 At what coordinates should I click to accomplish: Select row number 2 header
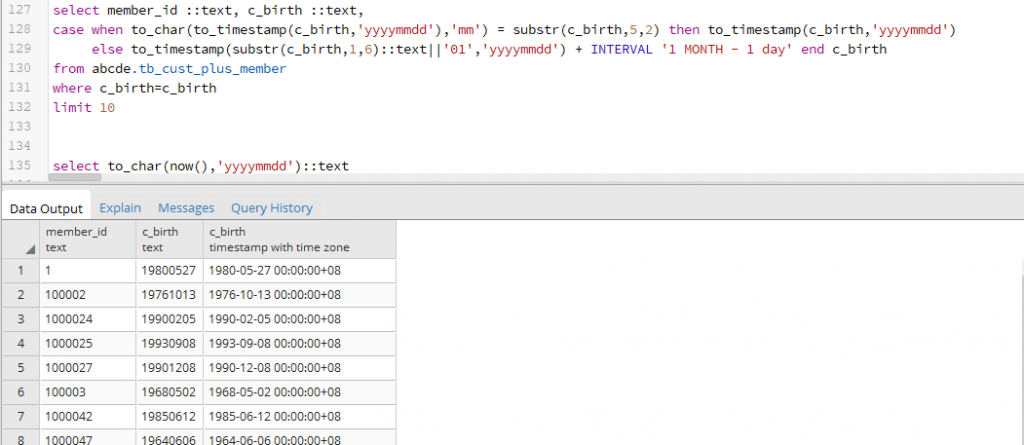(x=21, y=295)
